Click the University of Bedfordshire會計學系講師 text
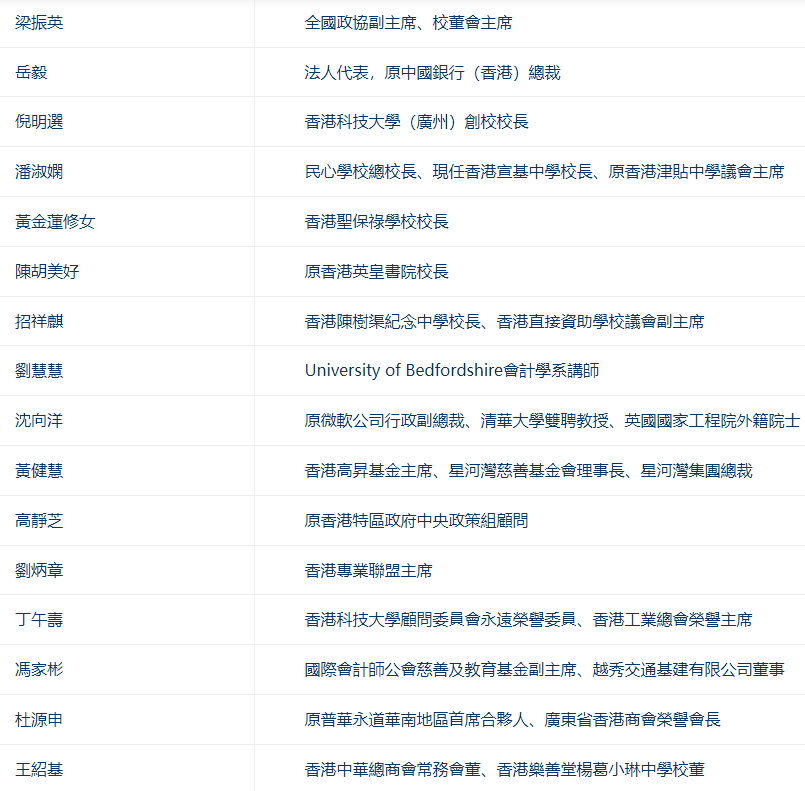805x791 pixels. click(x=452, y=371)
